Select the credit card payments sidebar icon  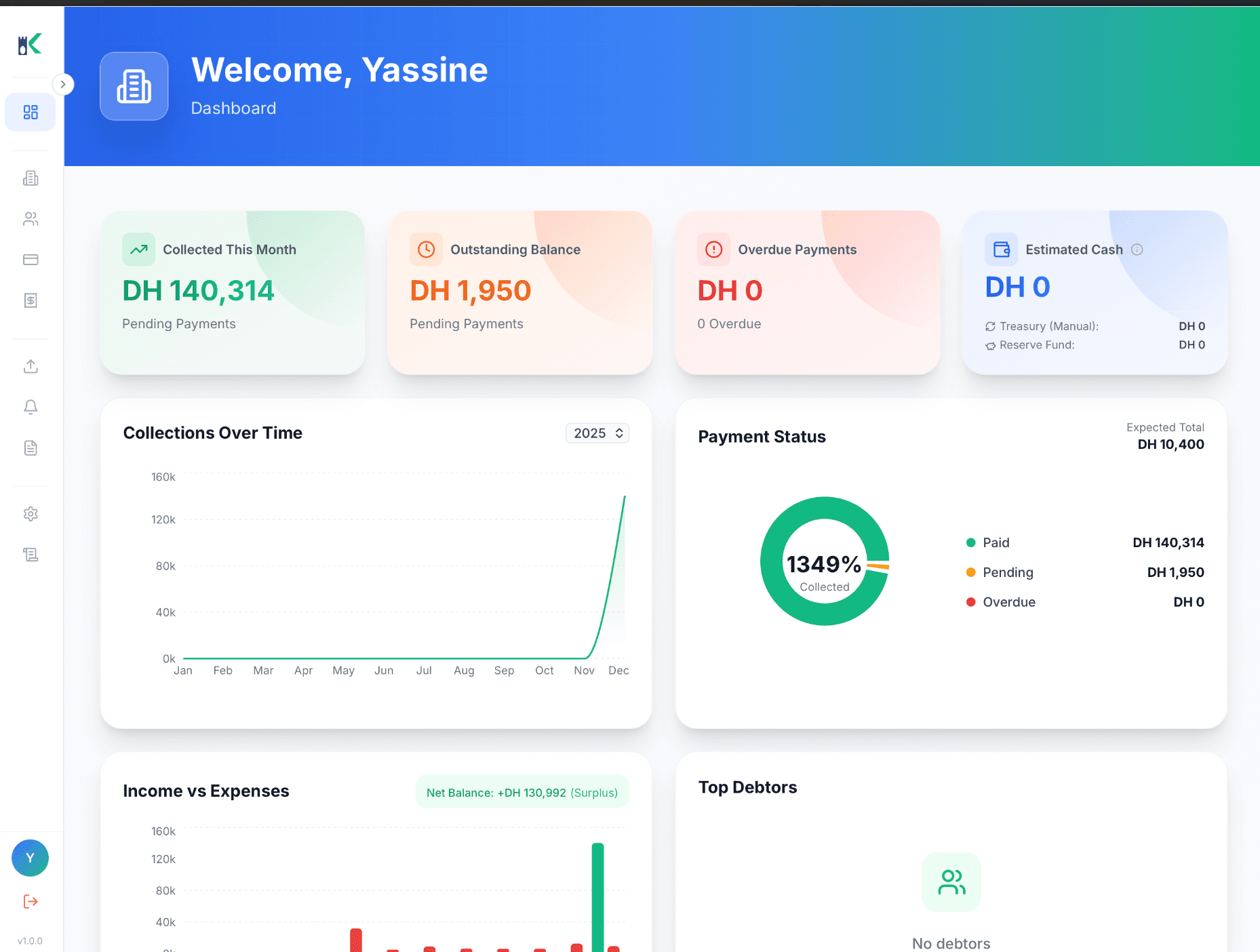[x=31, y=260]
